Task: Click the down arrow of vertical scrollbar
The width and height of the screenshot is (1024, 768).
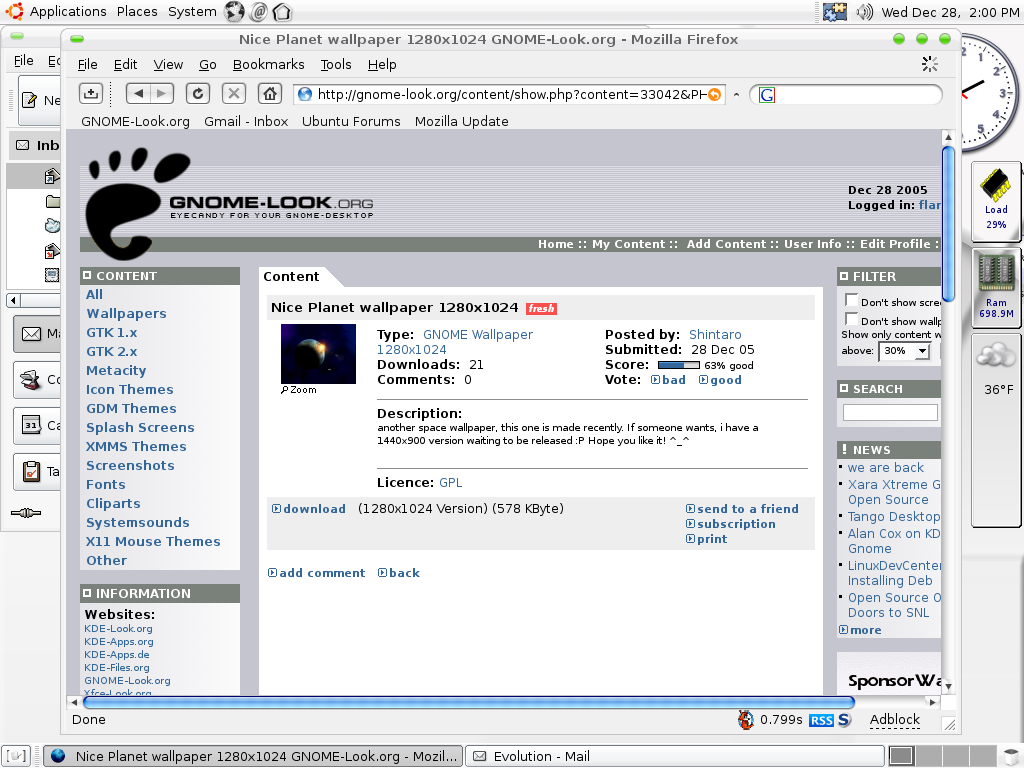Action: [948, 686]
